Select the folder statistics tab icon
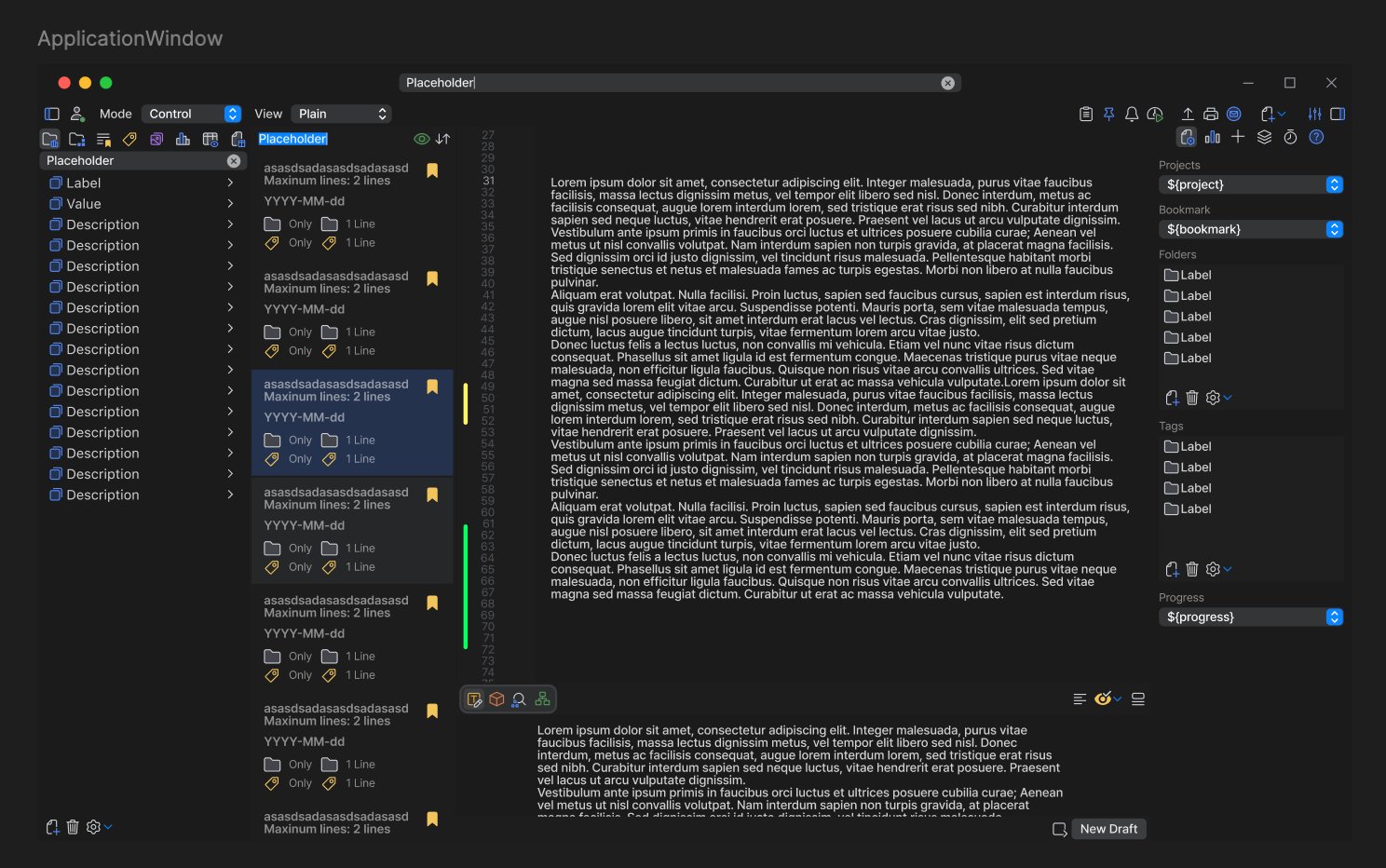 [x=50, y=139]
